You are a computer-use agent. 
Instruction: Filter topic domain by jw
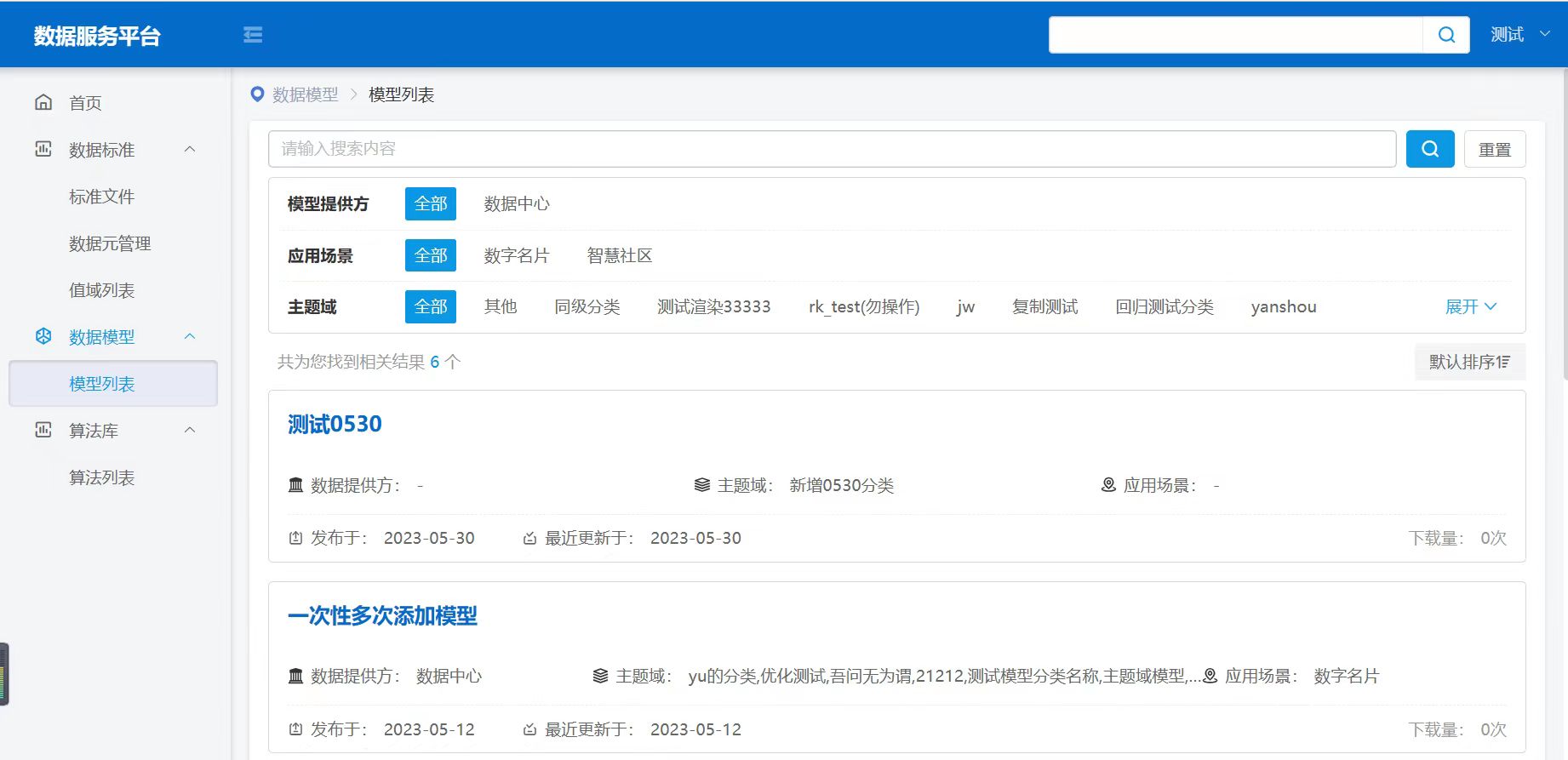(965, 307)
